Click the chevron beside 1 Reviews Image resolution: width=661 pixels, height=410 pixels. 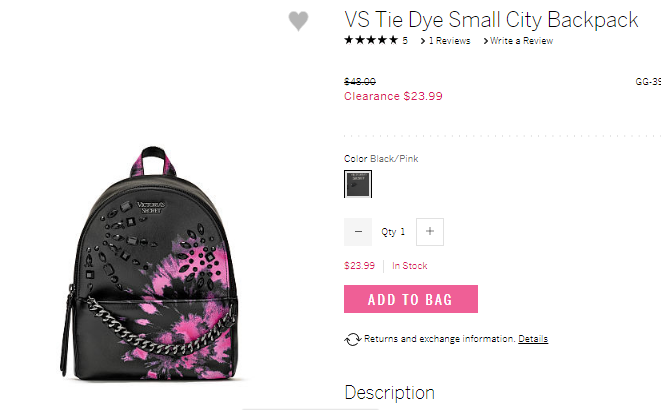pyautogui.click(x=423, y=41)
